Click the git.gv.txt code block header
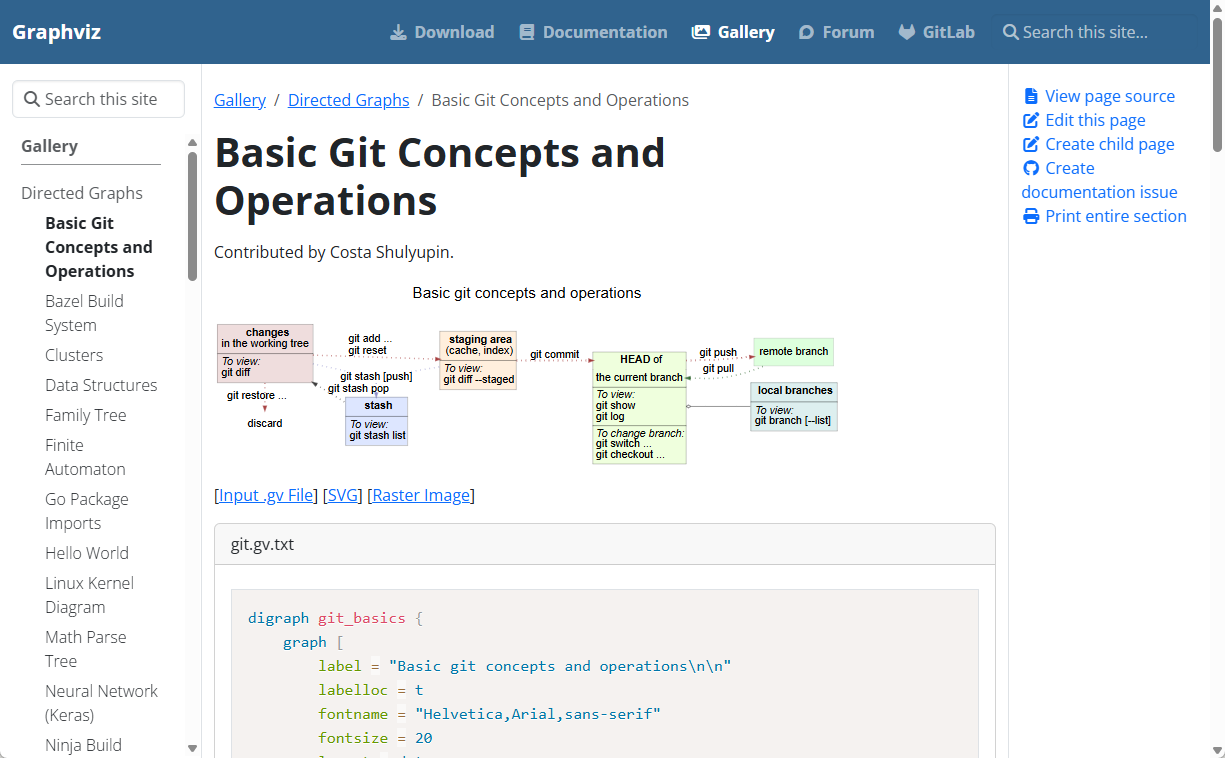This screenshot has height=758, width=1225. click(605, 545)
